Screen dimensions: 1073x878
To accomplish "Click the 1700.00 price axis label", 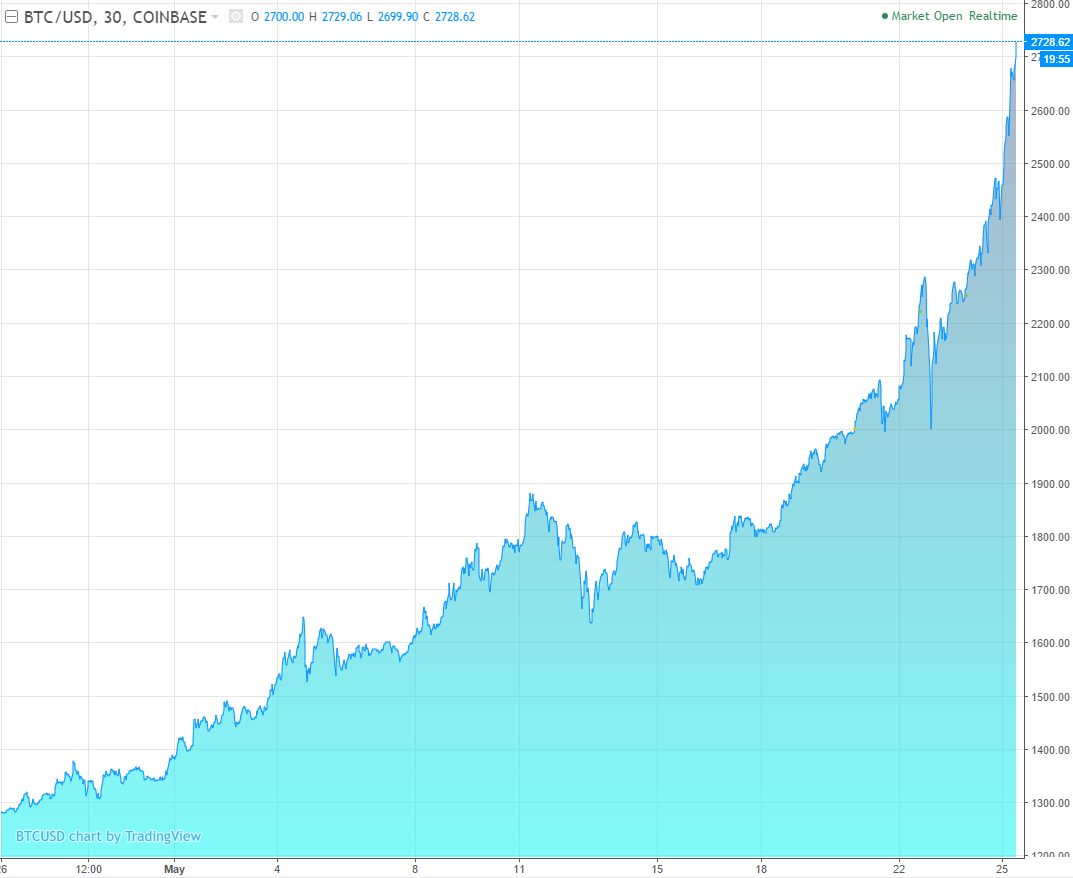I will point(1050,590).
